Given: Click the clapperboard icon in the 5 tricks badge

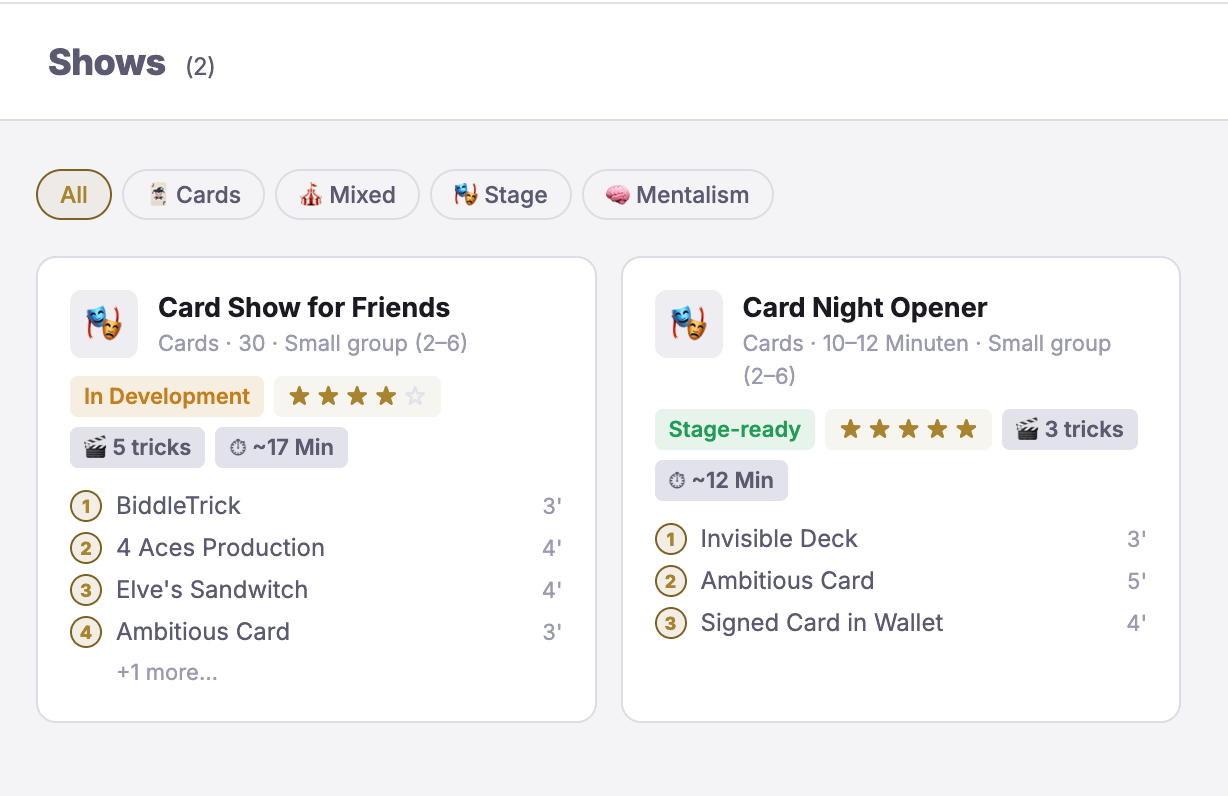Looking at the screenshot, I should 95,448.
